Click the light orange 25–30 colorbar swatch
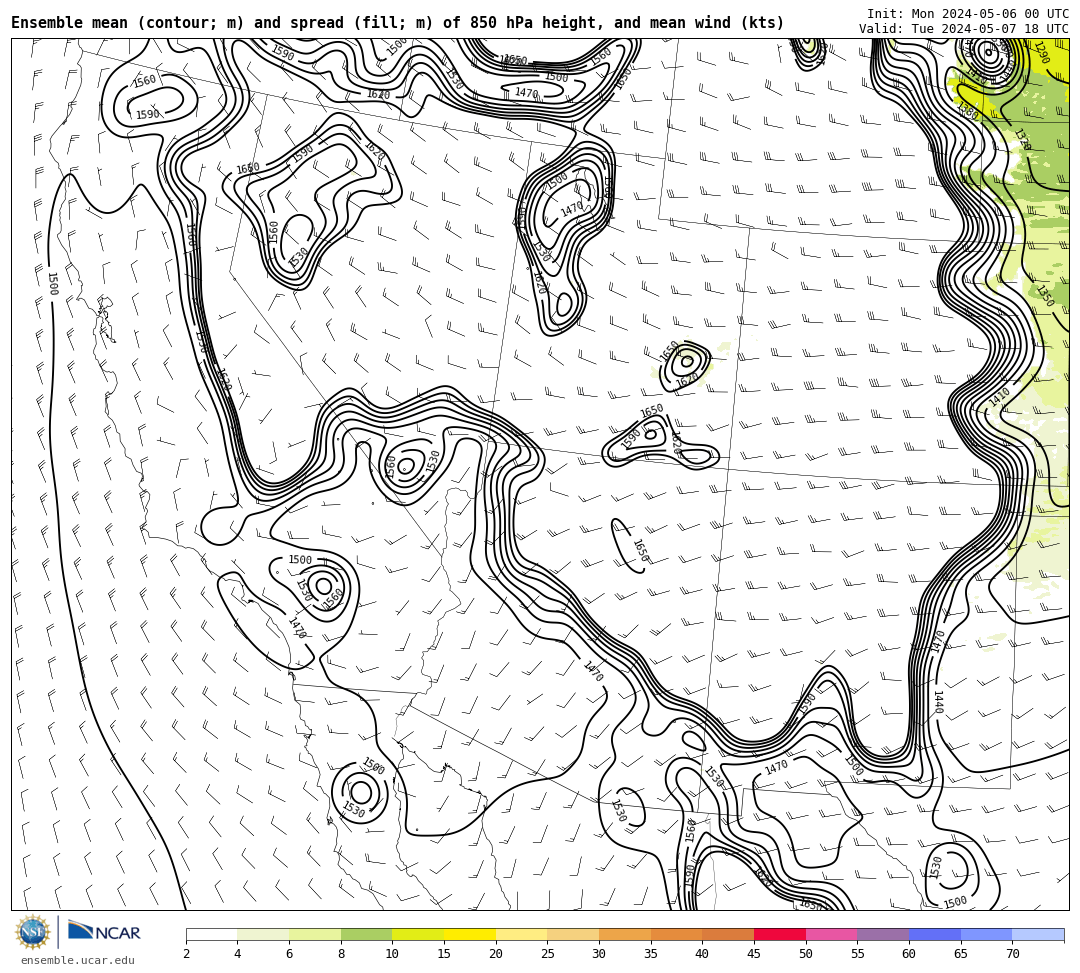Viewport: 1080px width, 973px height. 573,934
